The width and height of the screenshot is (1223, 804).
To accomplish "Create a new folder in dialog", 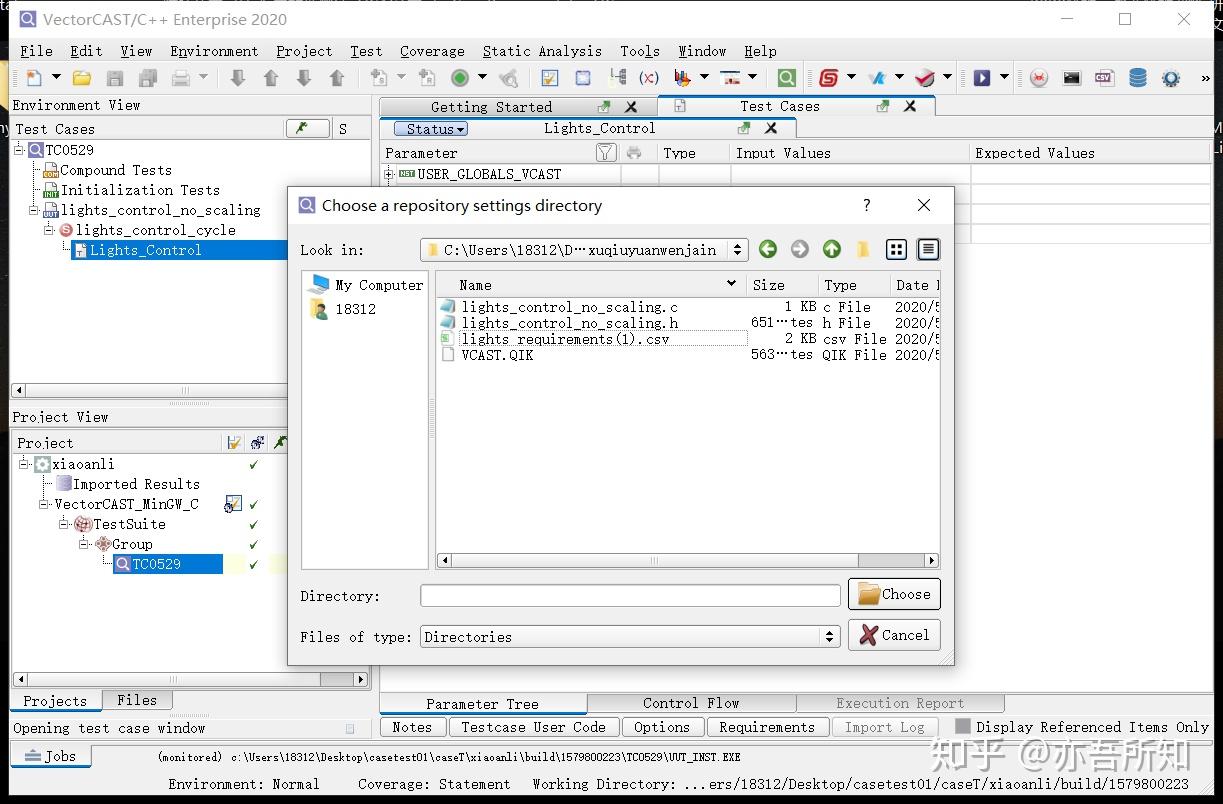I will (863, 250).
